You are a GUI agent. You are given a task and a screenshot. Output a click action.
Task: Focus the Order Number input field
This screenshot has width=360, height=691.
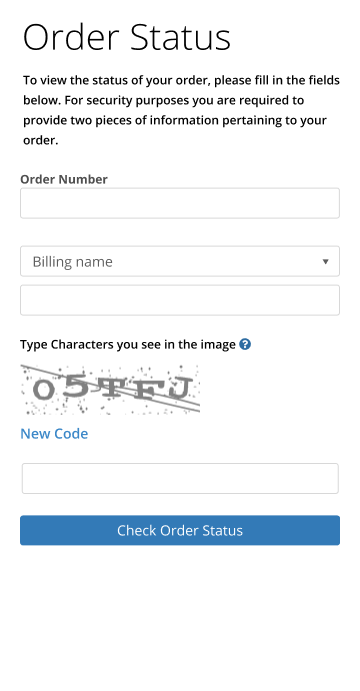point(180,203)
